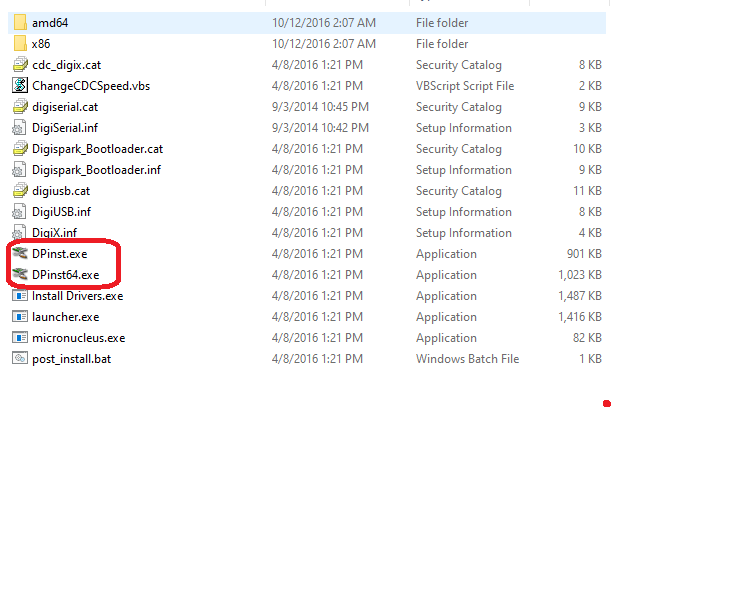Click the Digispark_Bootloader.inf icon
The image size is (752, 610).
(19, 170)
